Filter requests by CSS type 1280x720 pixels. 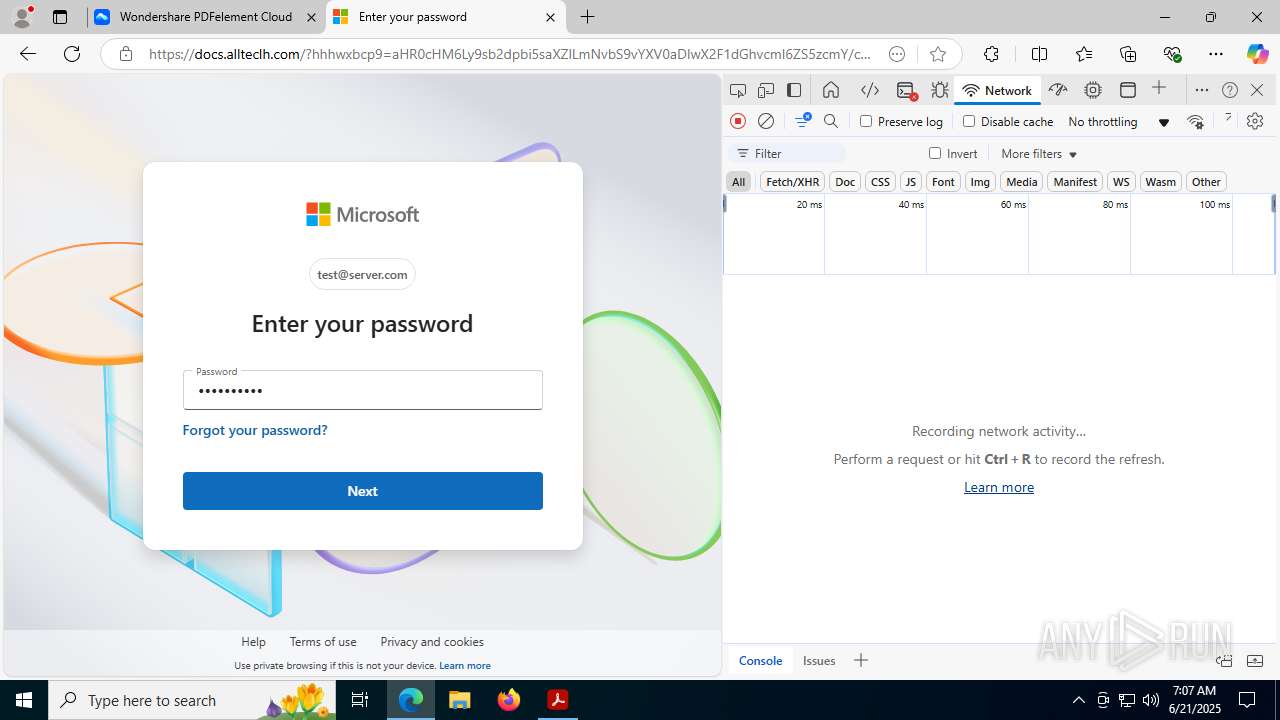tap(880, 181)
